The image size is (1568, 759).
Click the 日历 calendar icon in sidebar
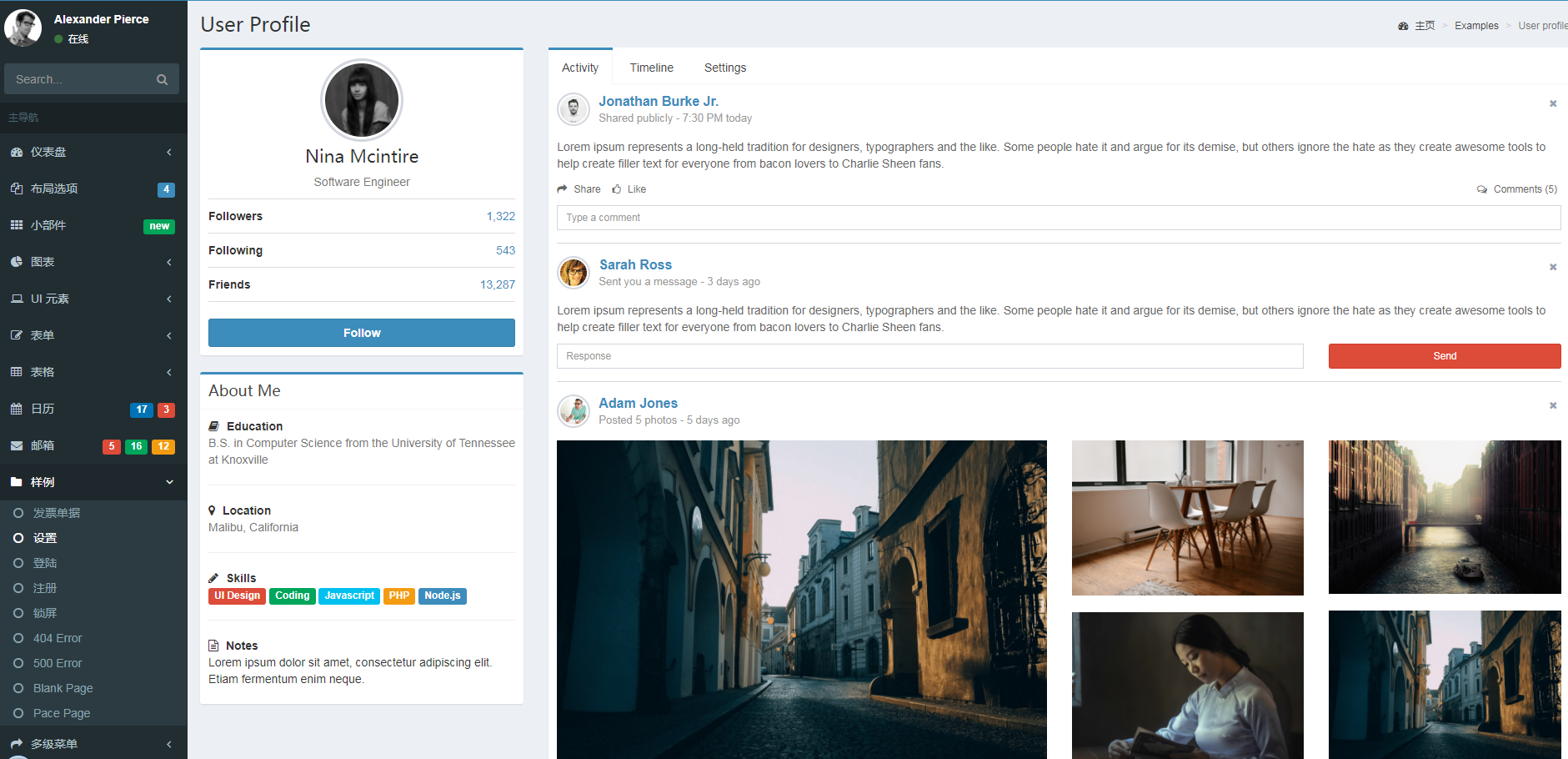click(17, 410)
